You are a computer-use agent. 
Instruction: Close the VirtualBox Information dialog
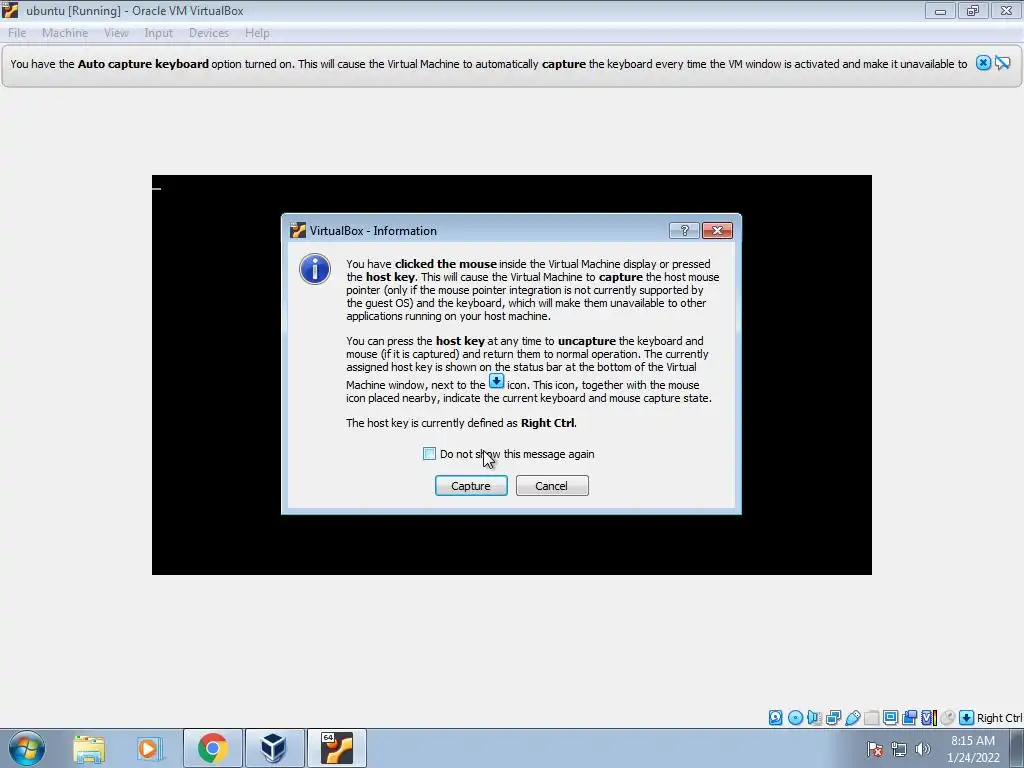pyautogui.click(x=717, y=230)
